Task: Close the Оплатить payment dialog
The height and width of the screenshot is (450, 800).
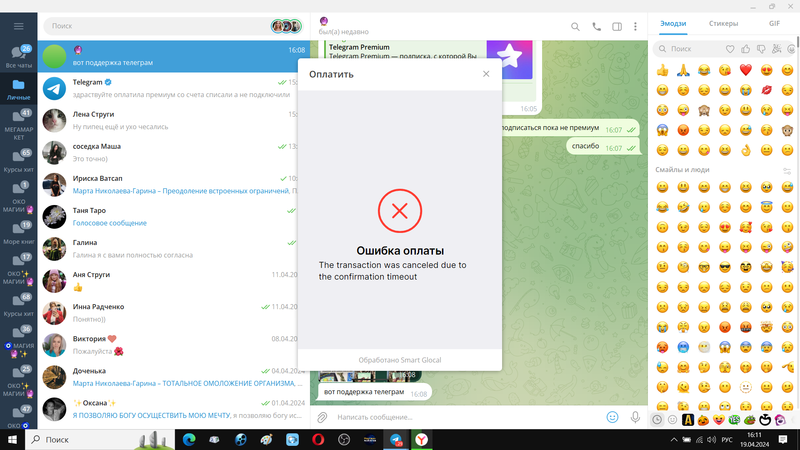Action: tap(486, 74)
